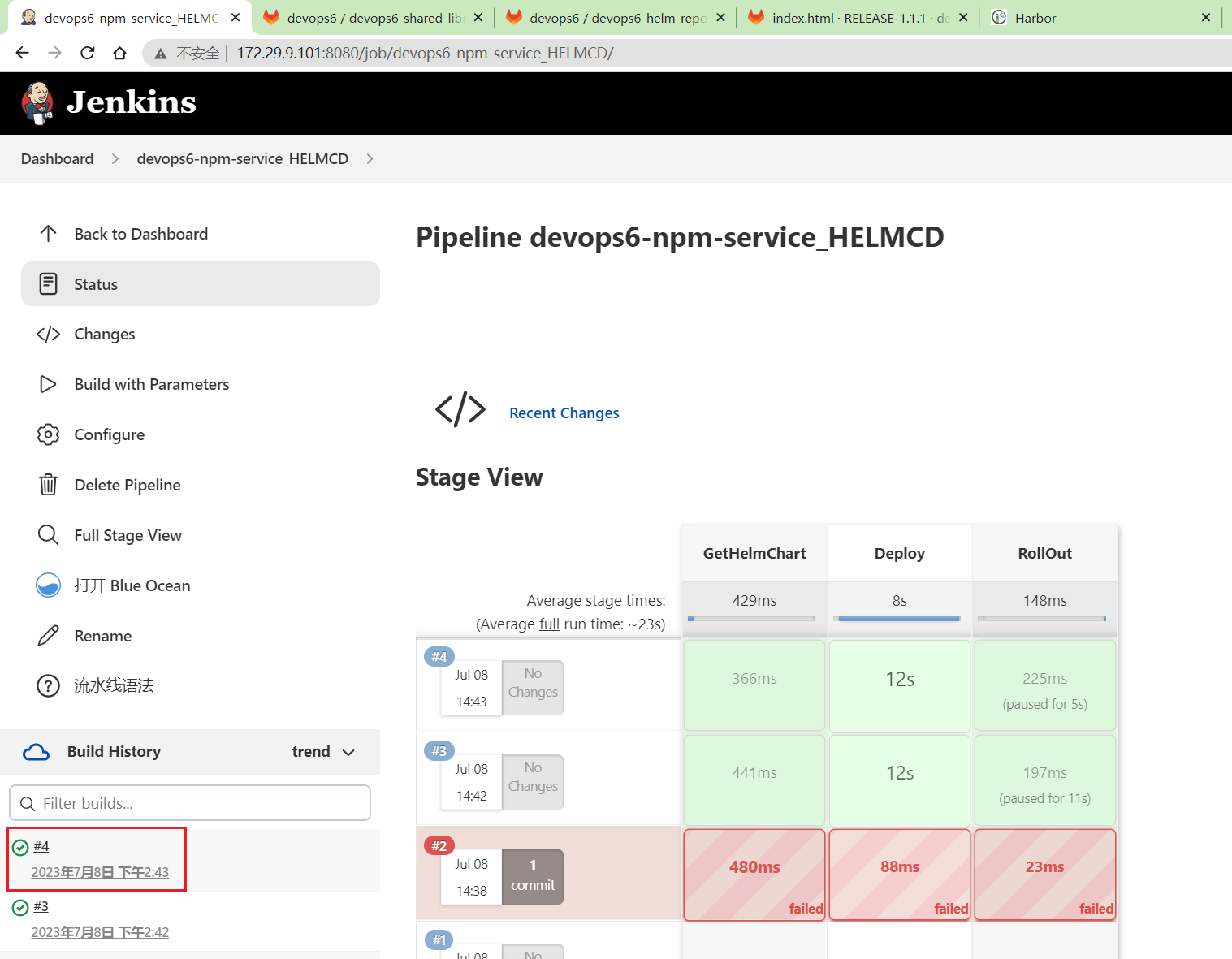The image size is (1232, 959).
Task: Click the Build with Parameters play icon
Action: pos(48,384)
